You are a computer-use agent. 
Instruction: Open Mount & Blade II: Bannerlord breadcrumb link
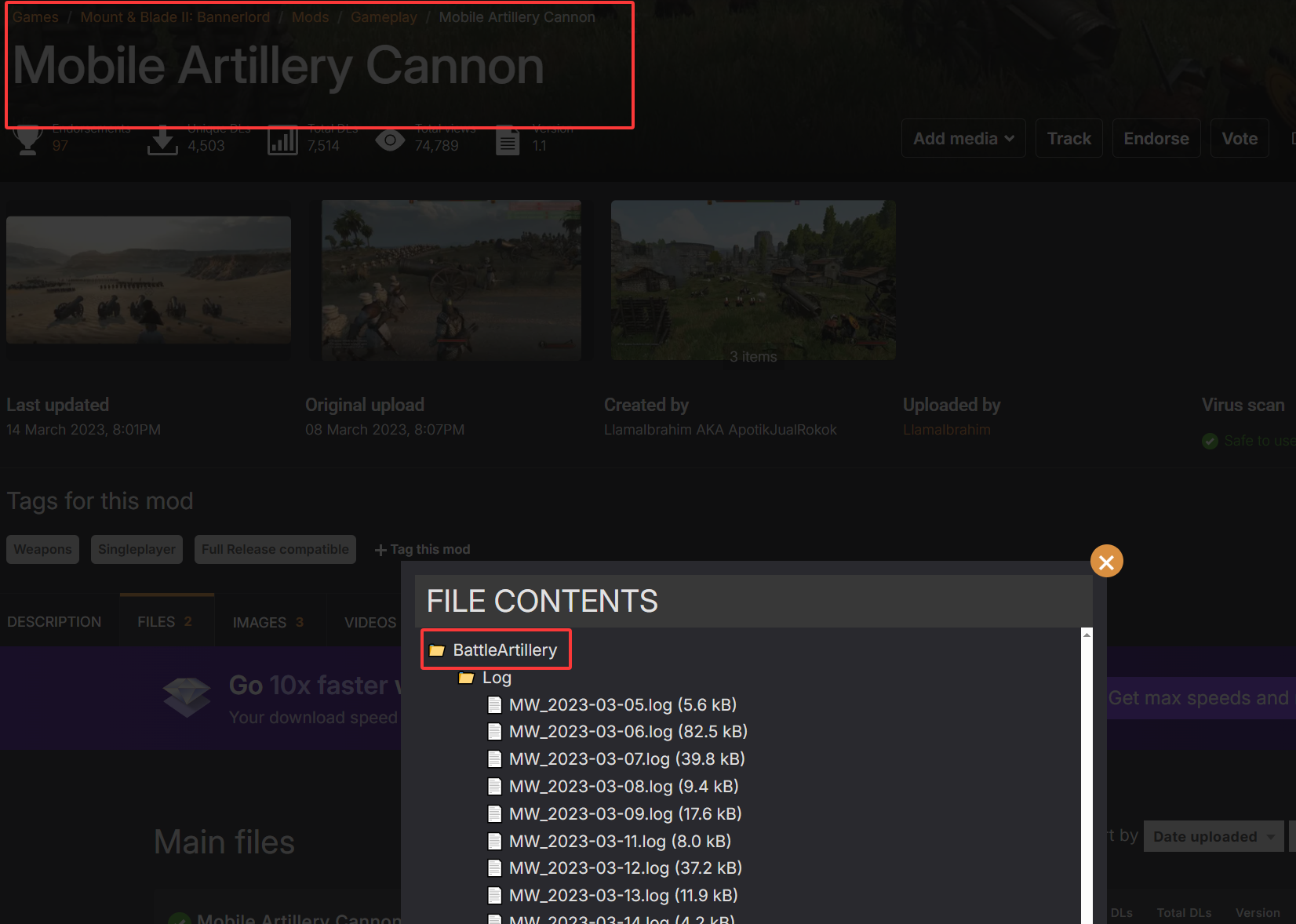(175, 17)
